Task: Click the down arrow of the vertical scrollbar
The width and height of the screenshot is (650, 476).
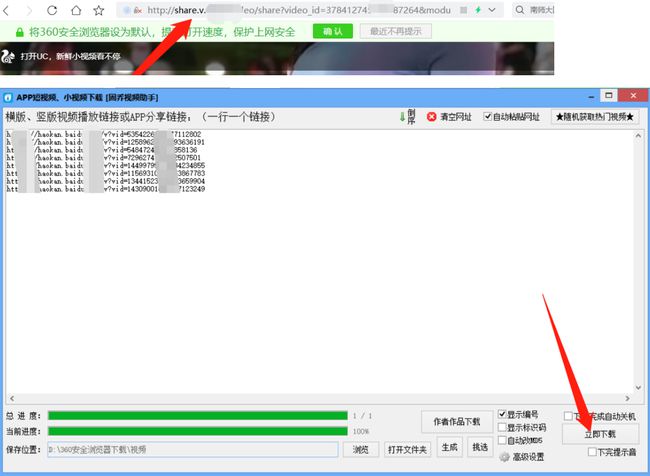Action: point(638,388)
